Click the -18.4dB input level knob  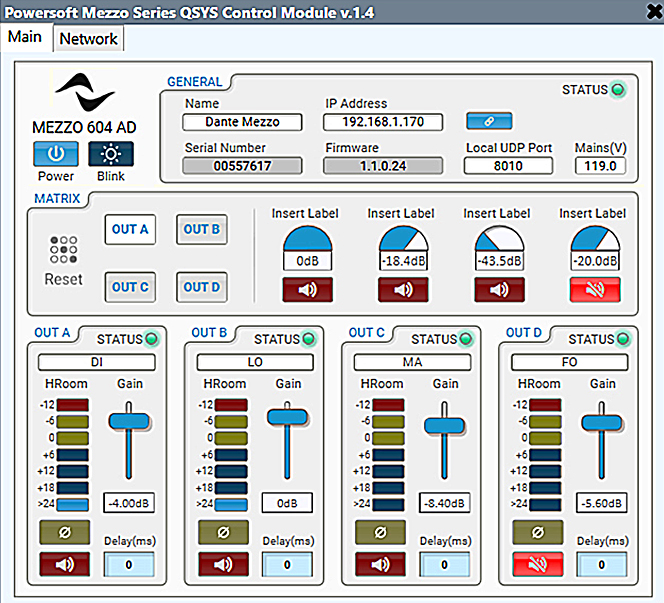coord(404,239)
